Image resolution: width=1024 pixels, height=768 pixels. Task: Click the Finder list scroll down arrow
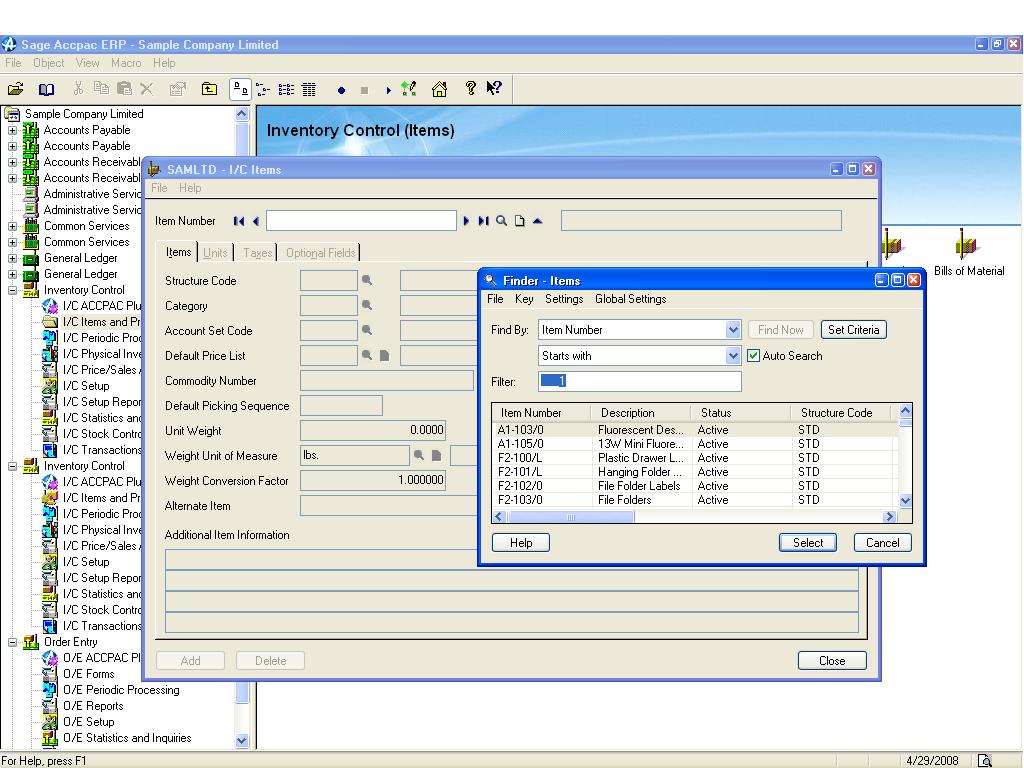[x=905, y=501]
